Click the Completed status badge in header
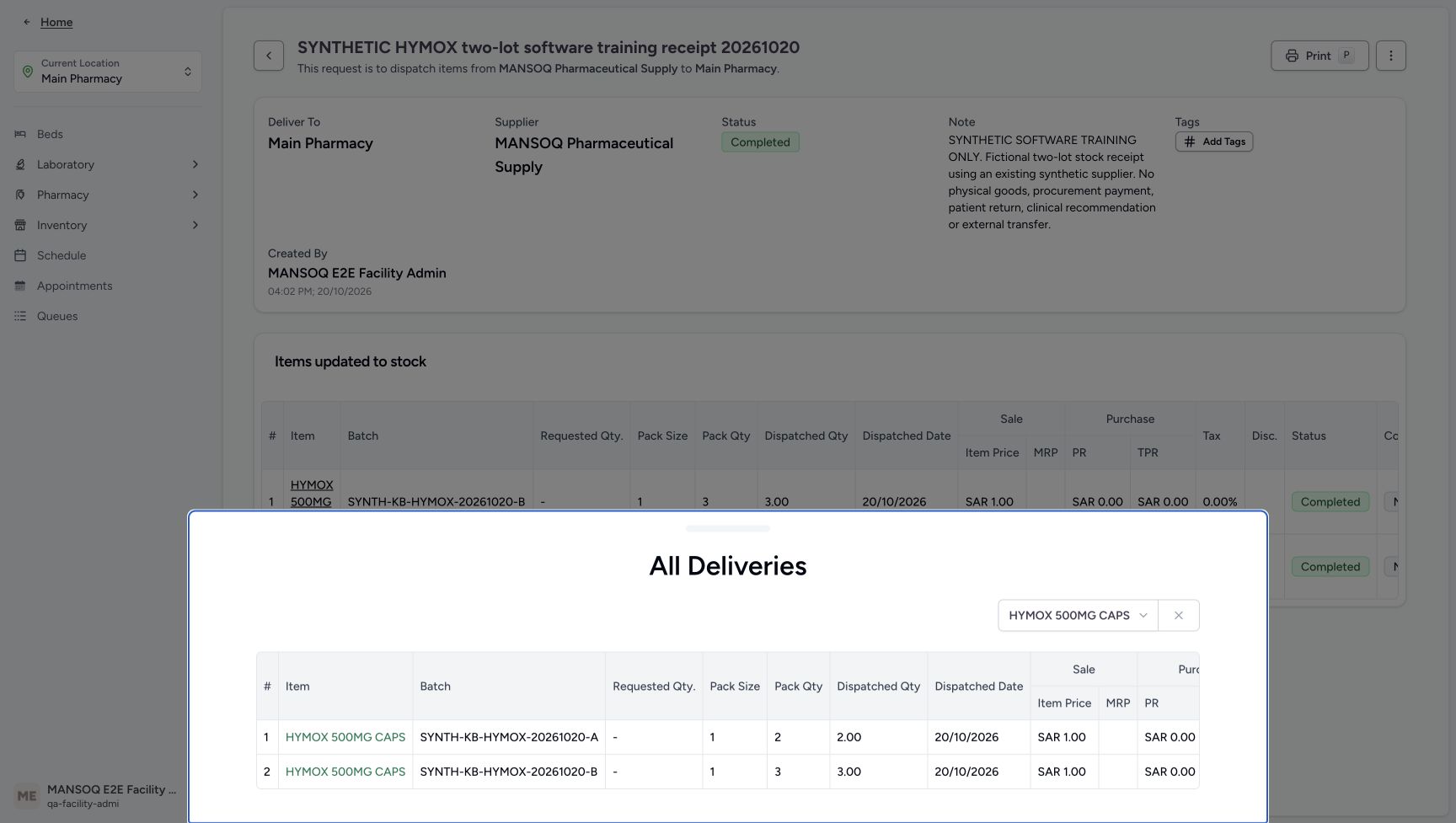Viewport: 1456px width, 823px height. [760, 142]
